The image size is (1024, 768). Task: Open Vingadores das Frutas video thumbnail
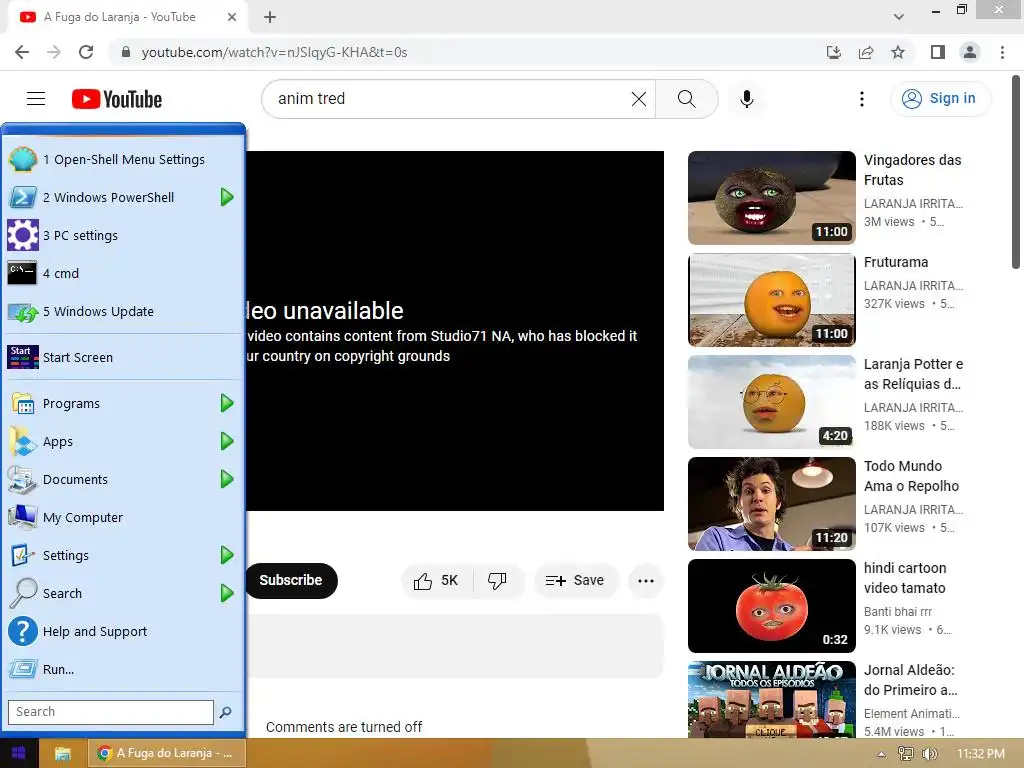coord(771,198)
